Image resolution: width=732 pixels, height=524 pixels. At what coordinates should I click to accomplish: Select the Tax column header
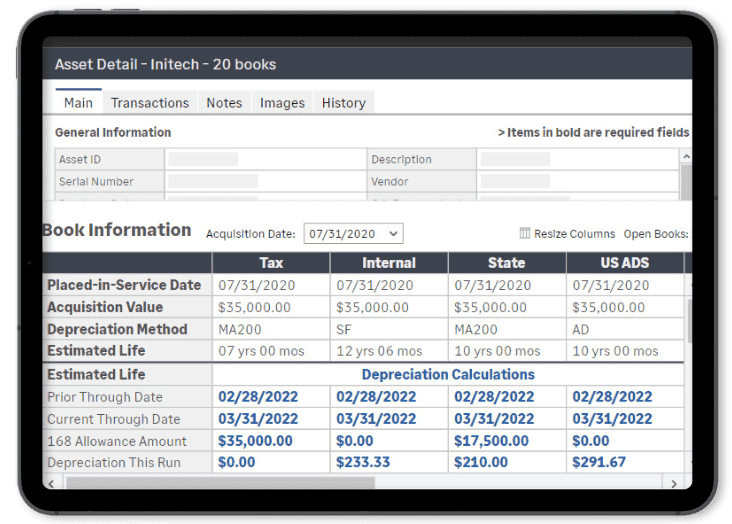(271, 262)
